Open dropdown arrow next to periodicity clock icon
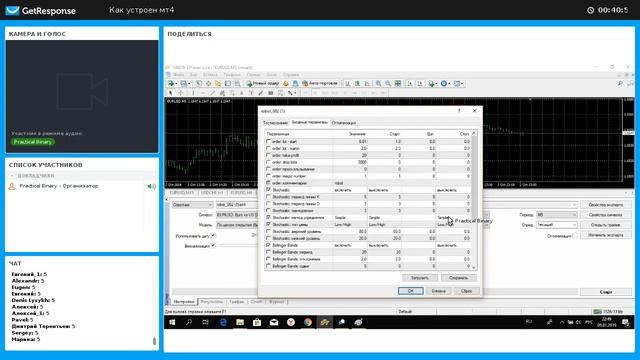This screenshot has width=640, height=360. click(449, 84)
